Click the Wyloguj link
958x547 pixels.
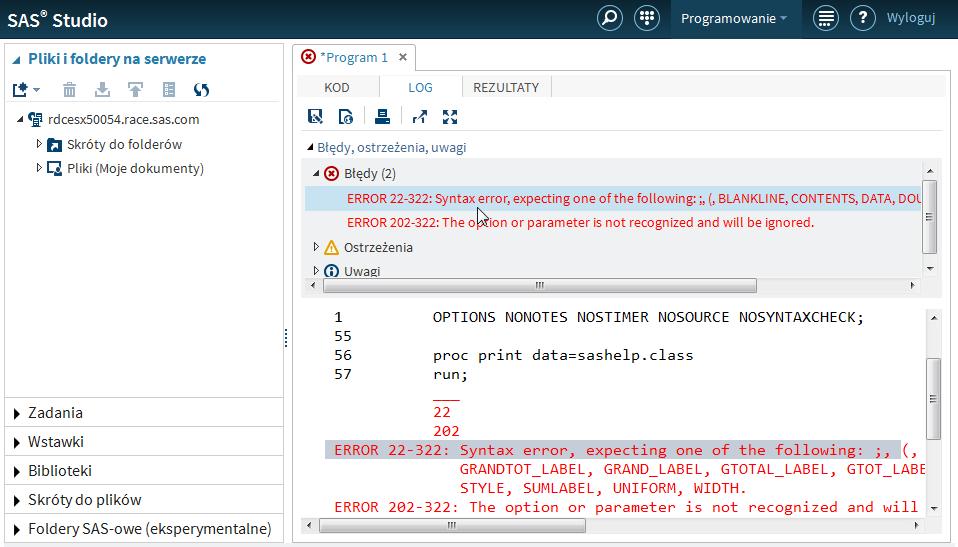[911, 18]
